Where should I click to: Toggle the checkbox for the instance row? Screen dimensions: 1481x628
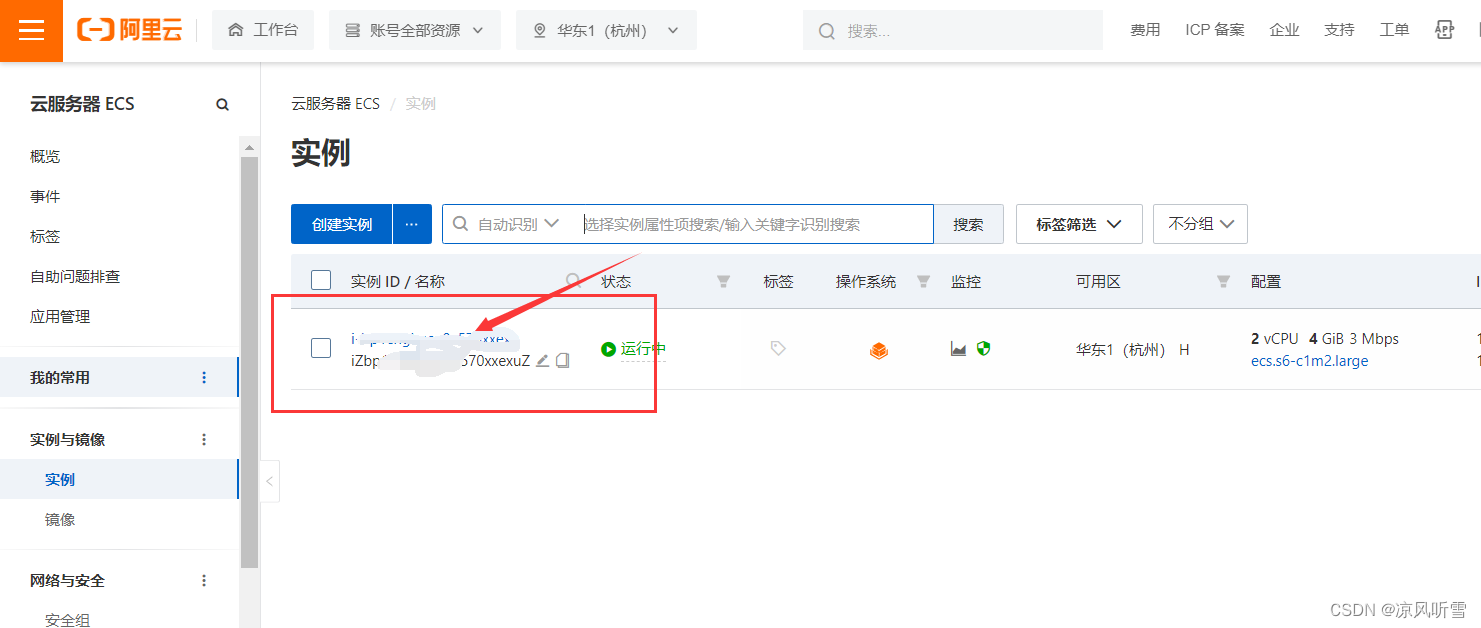(321, 348)
